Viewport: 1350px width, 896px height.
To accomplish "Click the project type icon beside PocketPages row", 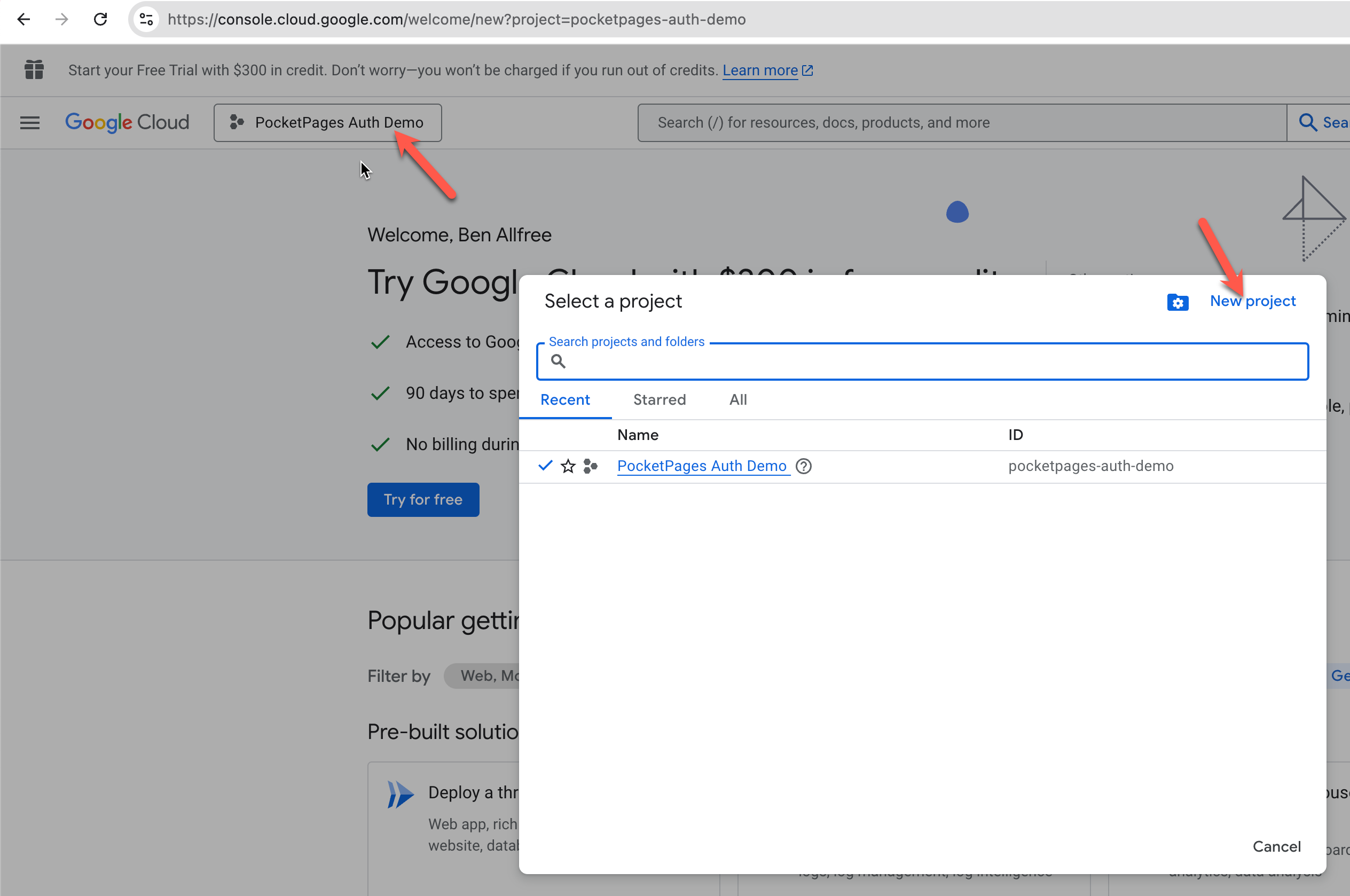I will (x=590, y=466).
